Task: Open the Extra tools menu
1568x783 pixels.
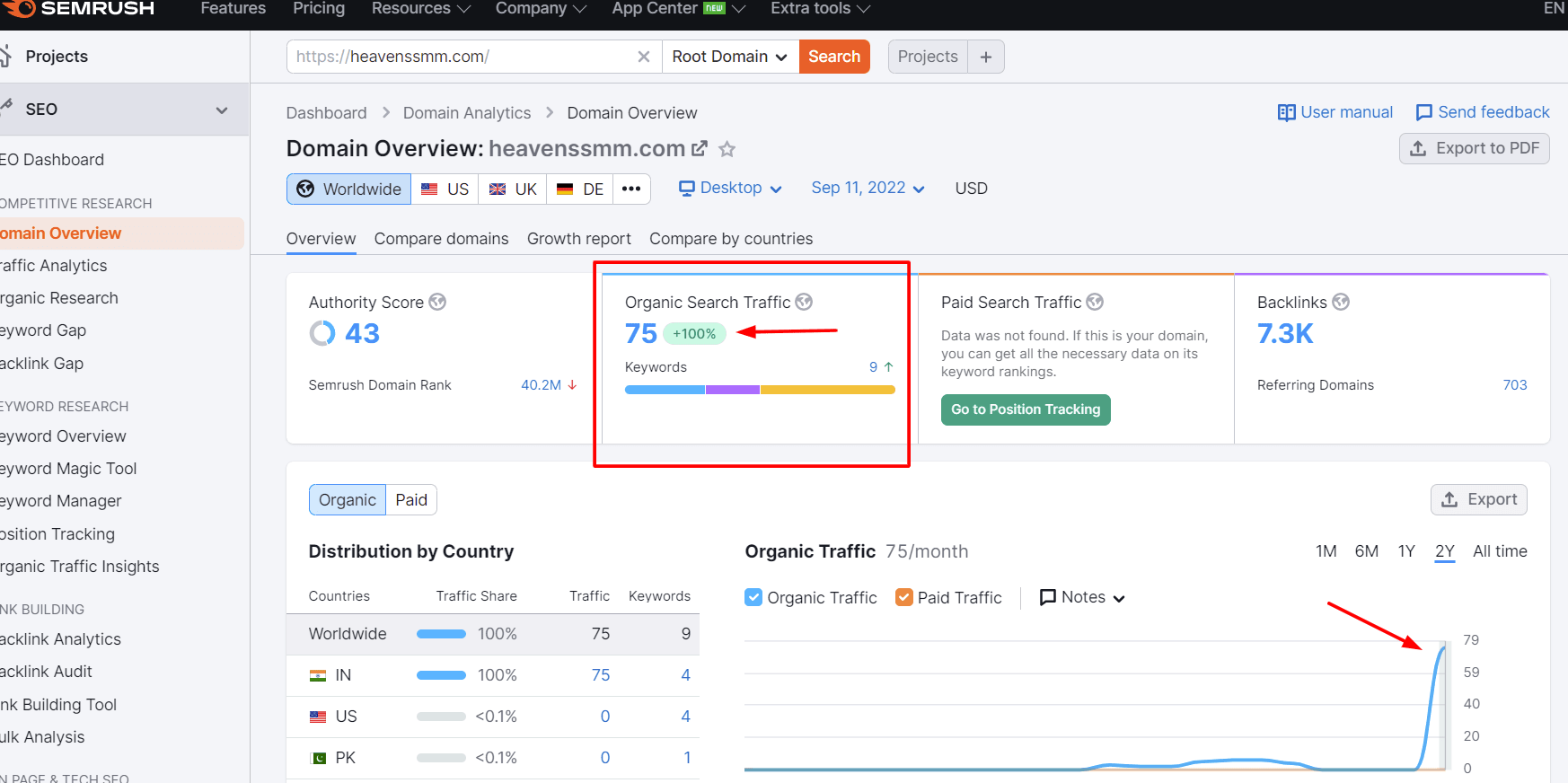Action: click(821, 8)
